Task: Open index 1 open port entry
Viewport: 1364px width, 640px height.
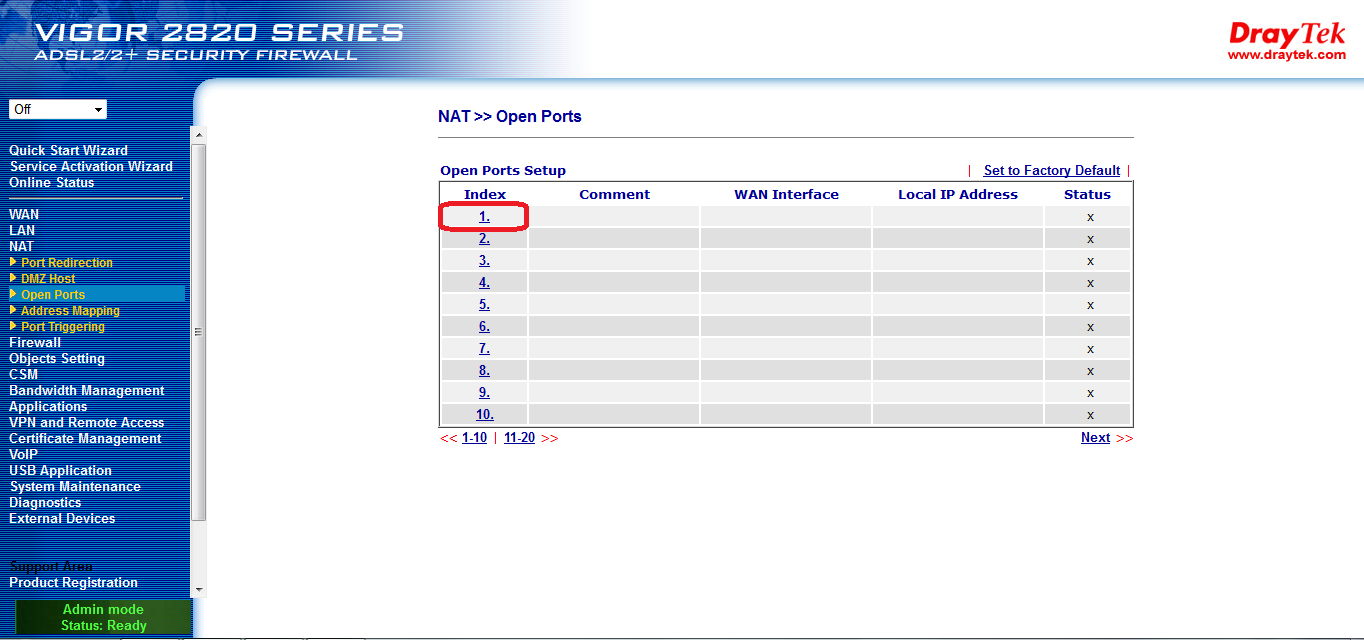Action: click(x=484, y=216)
